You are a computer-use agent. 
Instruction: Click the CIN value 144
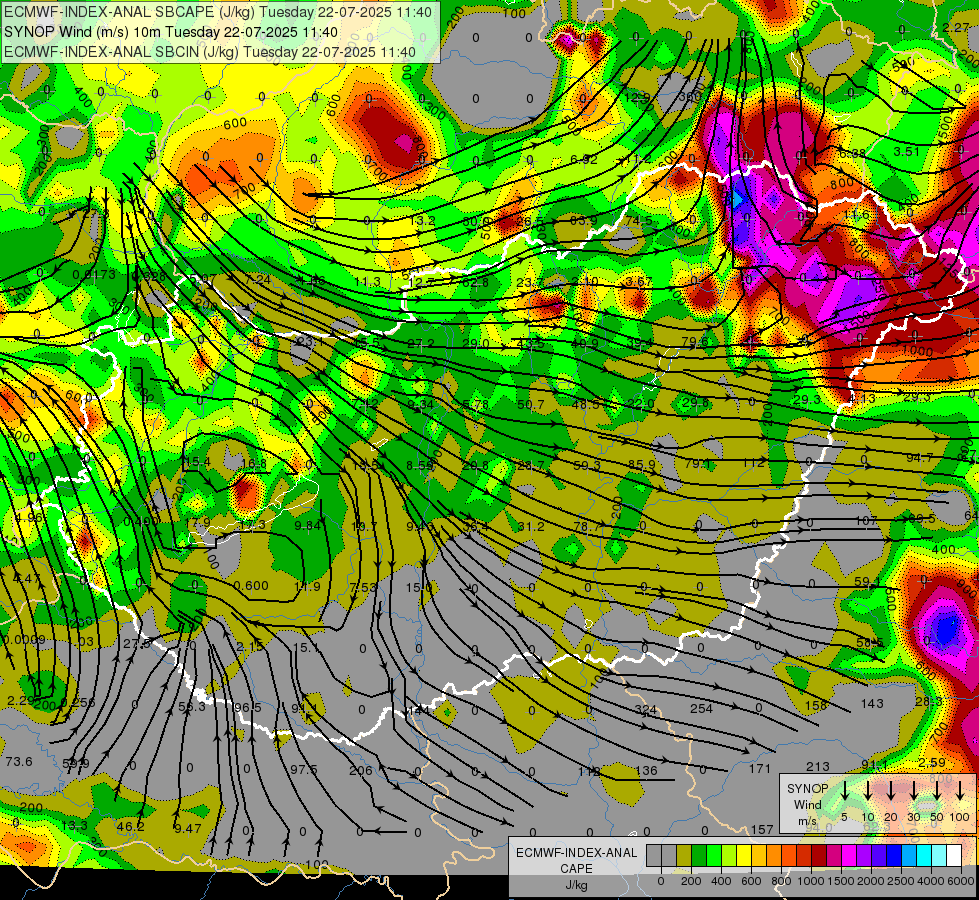point(418,711)
